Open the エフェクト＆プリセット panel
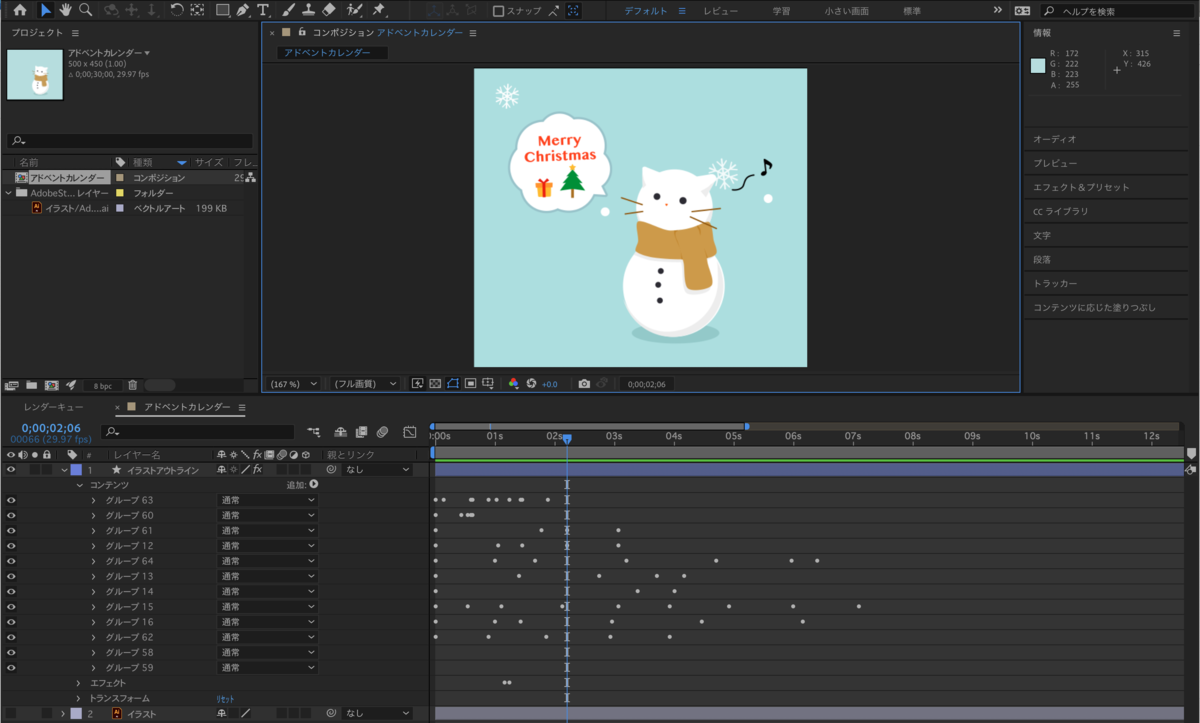Screen dimensions: 1200x723 click(1081, 187)
